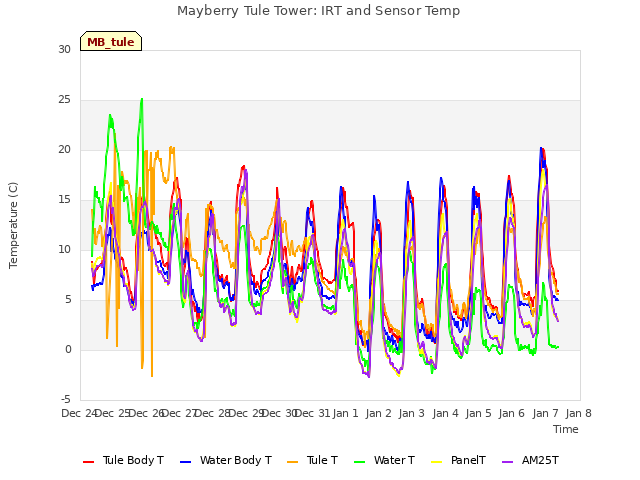Click the Jan 6 tick label
Image resolution: width=640 pixels, height=480 pixels.
click(x=511, y=413)
